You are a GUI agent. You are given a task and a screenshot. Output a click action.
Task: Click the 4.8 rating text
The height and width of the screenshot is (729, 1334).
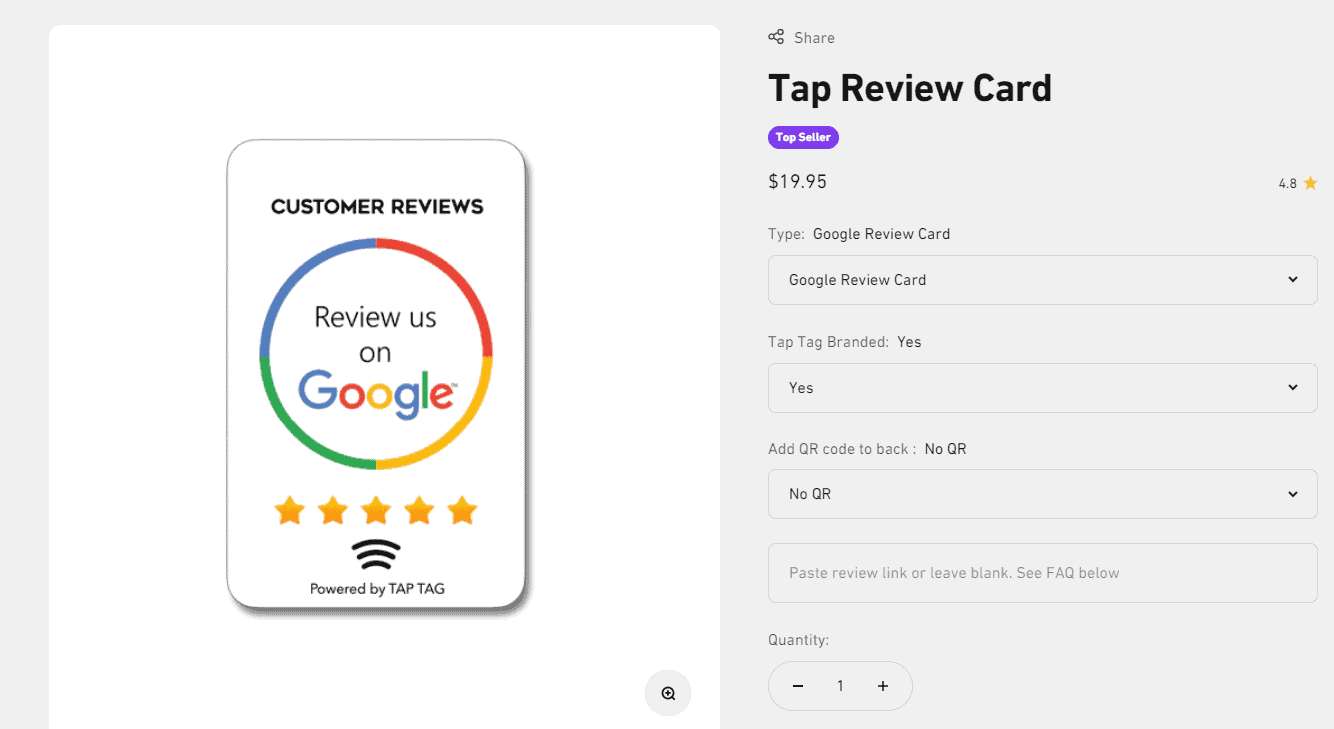[x=1286, y=182]
